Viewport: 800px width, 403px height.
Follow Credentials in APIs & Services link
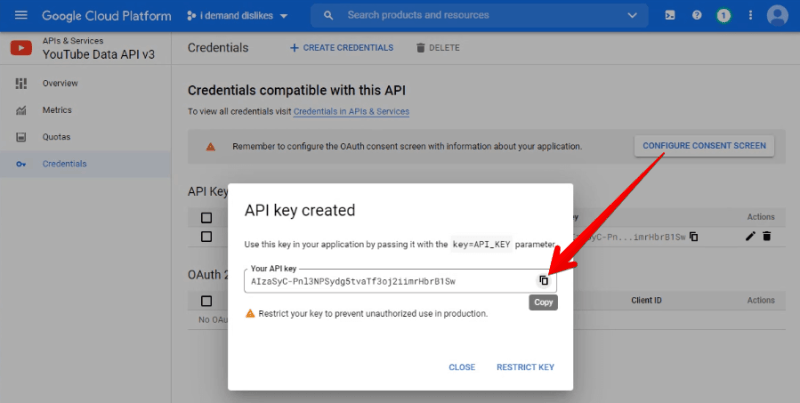351,111
